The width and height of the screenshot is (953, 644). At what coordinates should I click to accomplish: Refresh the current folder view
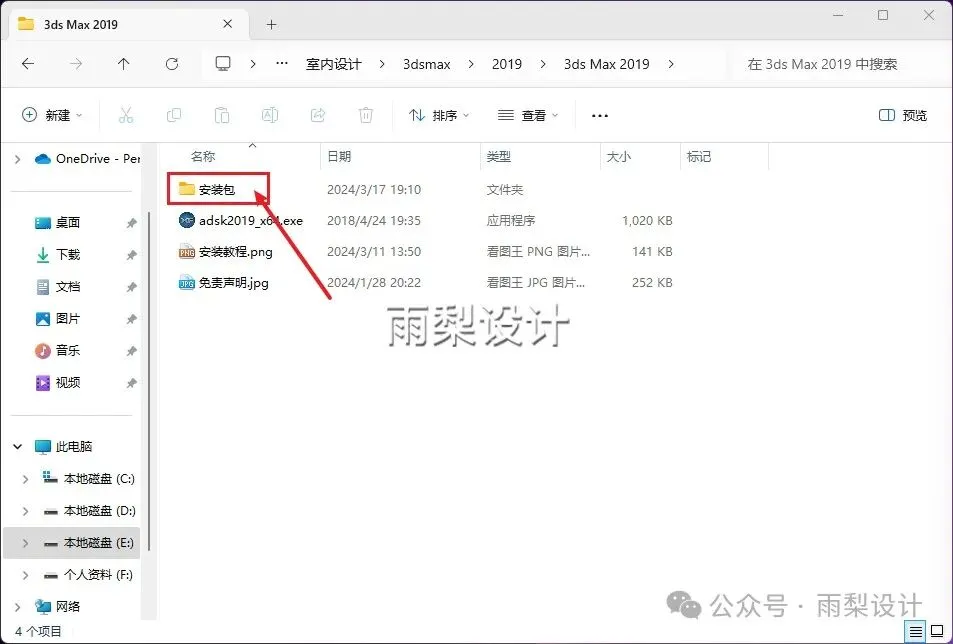[x=172, y=64]
